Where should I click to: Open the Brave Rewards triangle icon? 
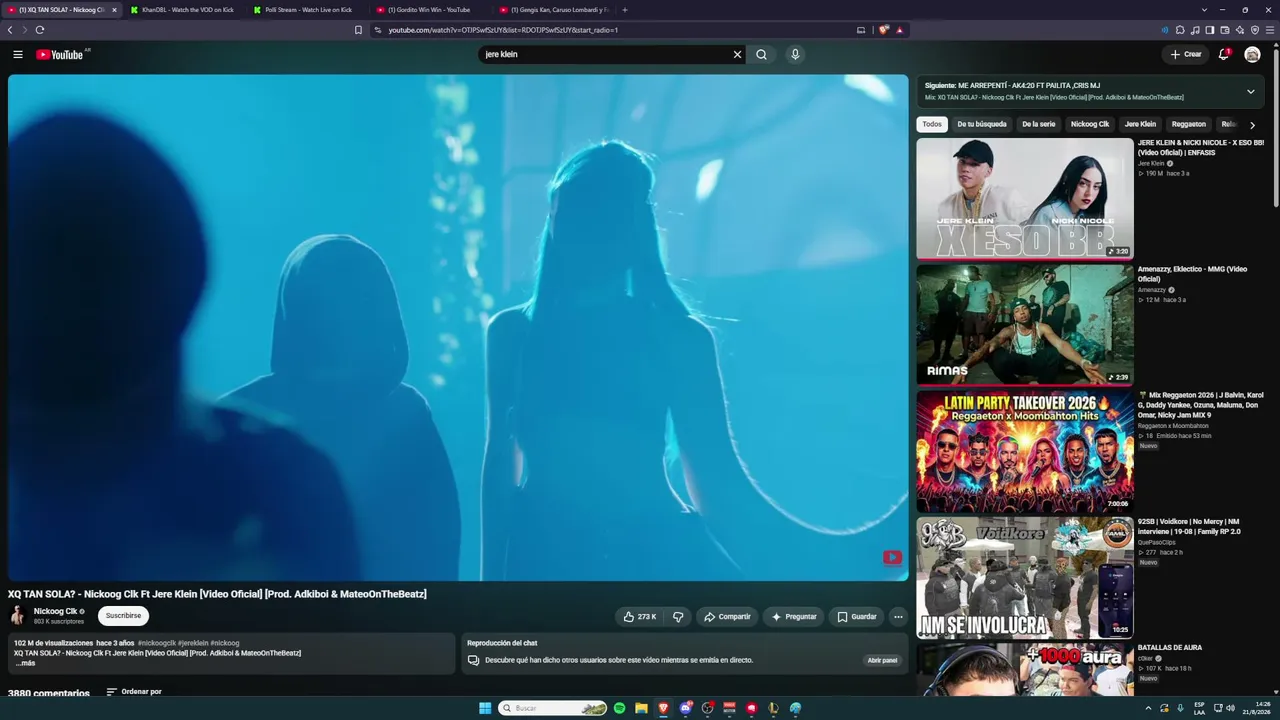tap(899, 30)
